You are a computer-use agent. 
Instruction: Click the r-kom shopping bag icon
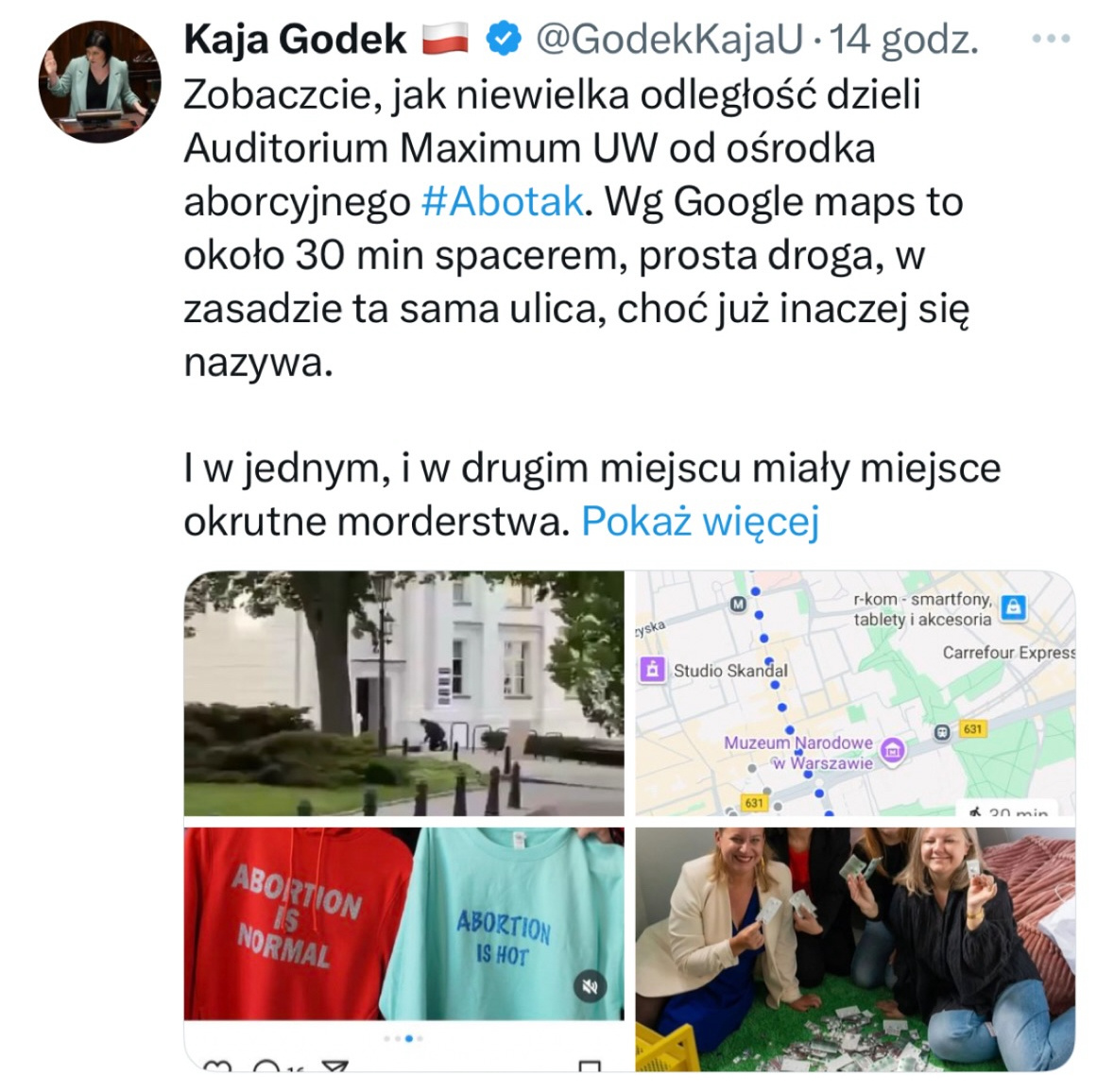(1013, 607)
